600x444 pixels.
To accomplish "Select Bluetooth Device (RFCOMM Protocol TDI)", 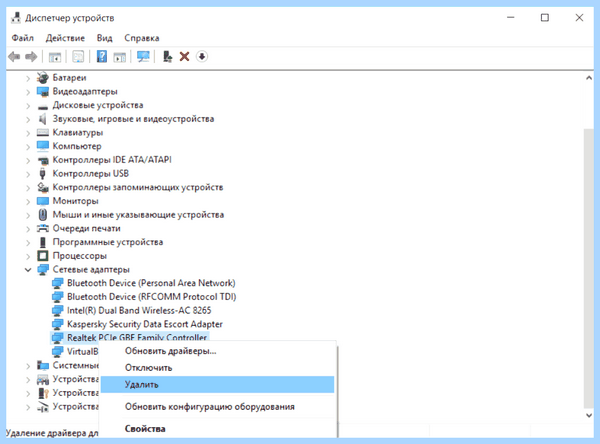I will (x=152, y=297).
